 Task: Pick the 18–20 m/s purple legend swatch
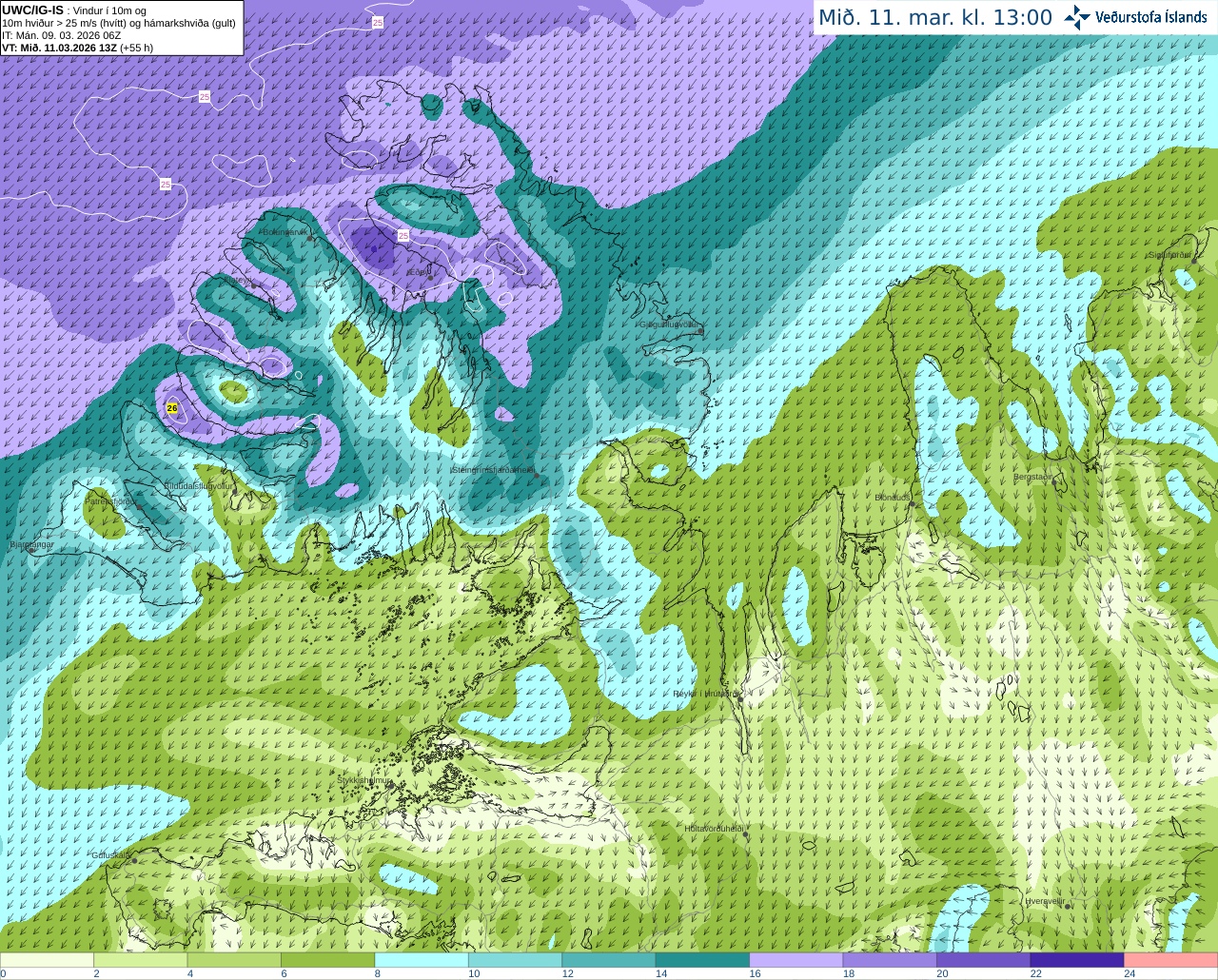890,960
